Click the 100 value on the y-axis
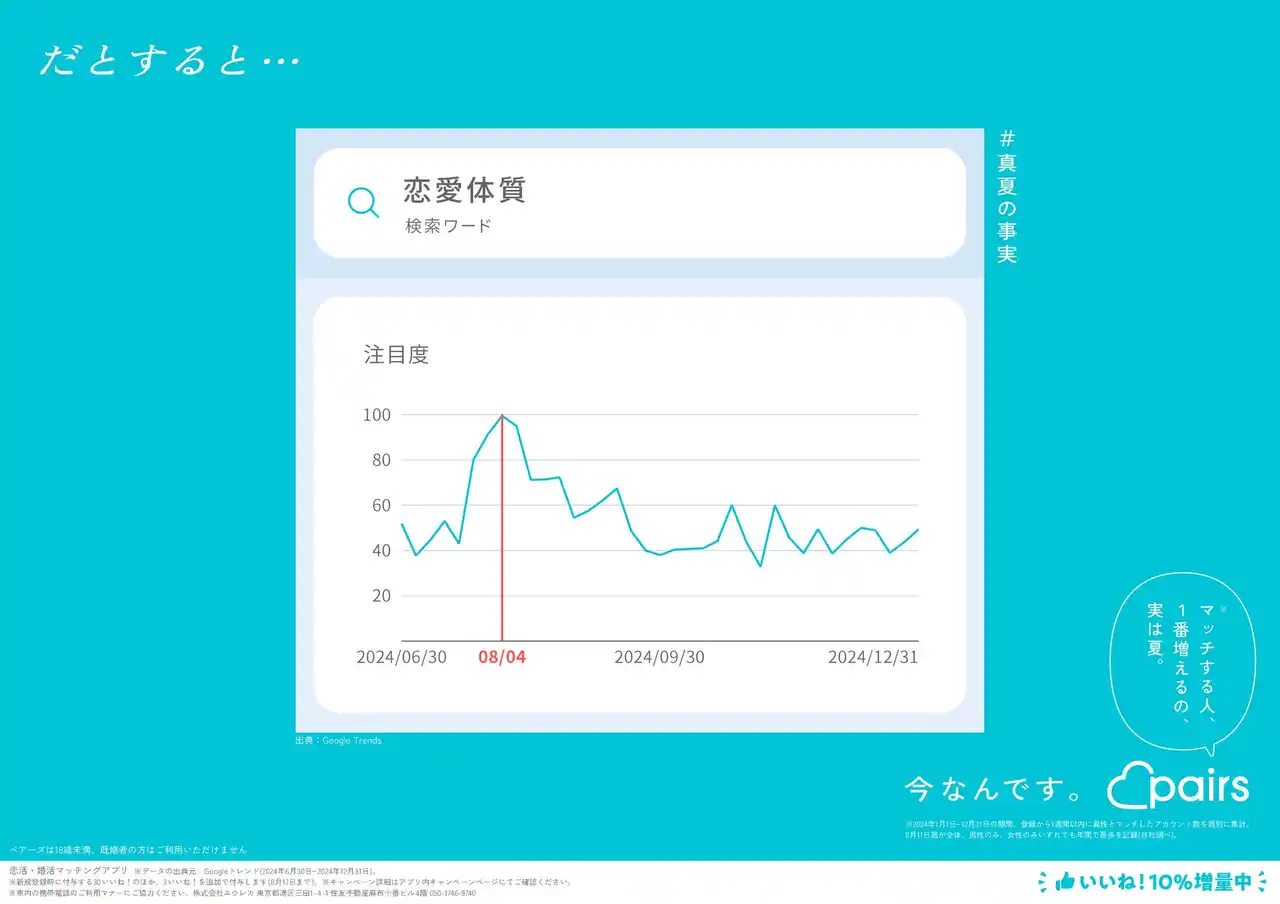Image resolution: width=1280 pixels, height=904 pixels. (x=376, y=415)
